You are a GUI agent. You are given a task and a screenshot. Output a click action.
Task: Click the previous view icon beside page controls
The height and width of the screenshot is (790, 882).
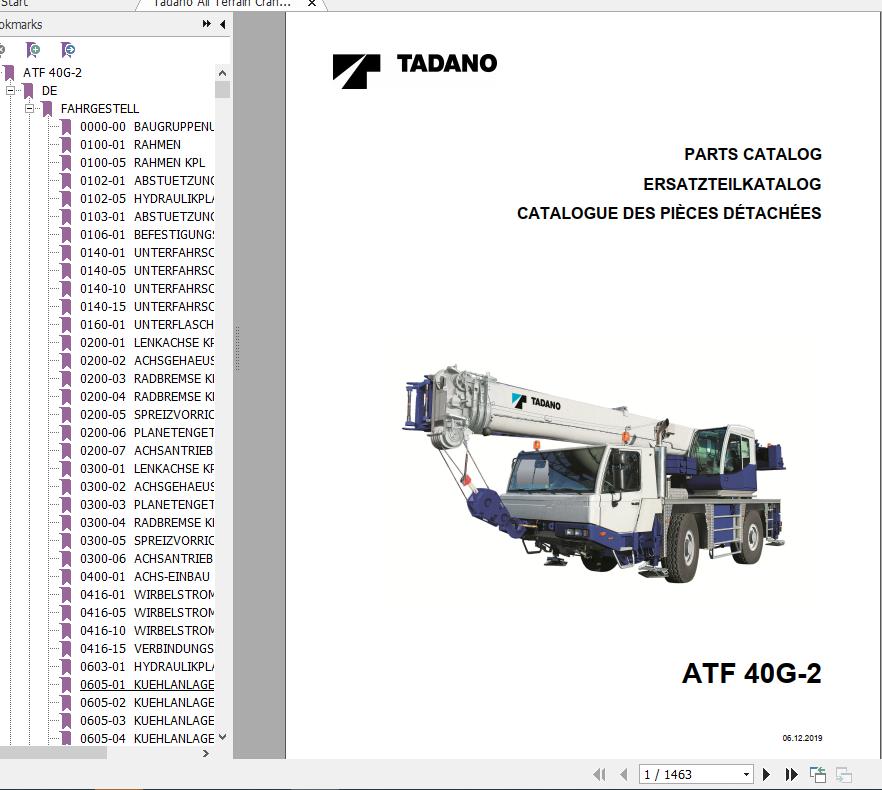pyautogui.click(x=818, y=775)
